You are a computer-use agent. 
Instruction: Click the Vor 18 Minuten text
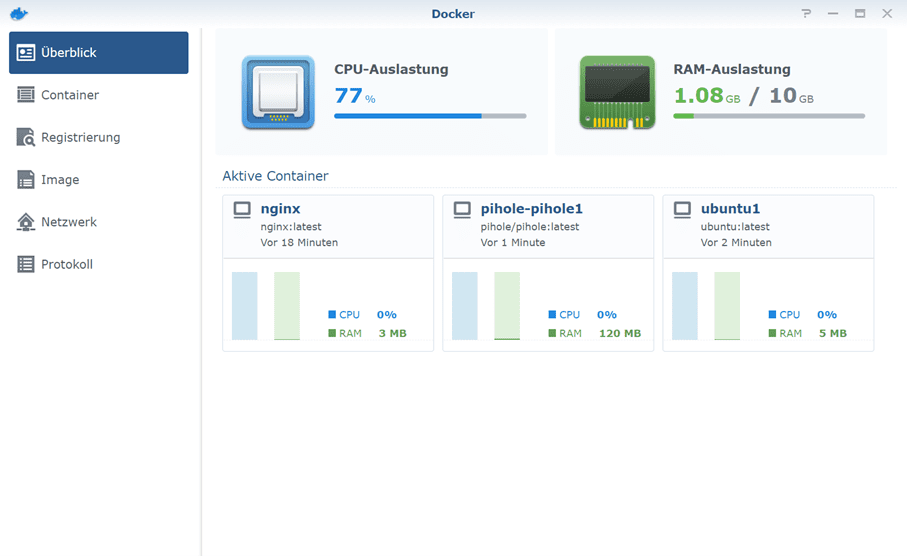pyautogui.click(x=299, y=242)
